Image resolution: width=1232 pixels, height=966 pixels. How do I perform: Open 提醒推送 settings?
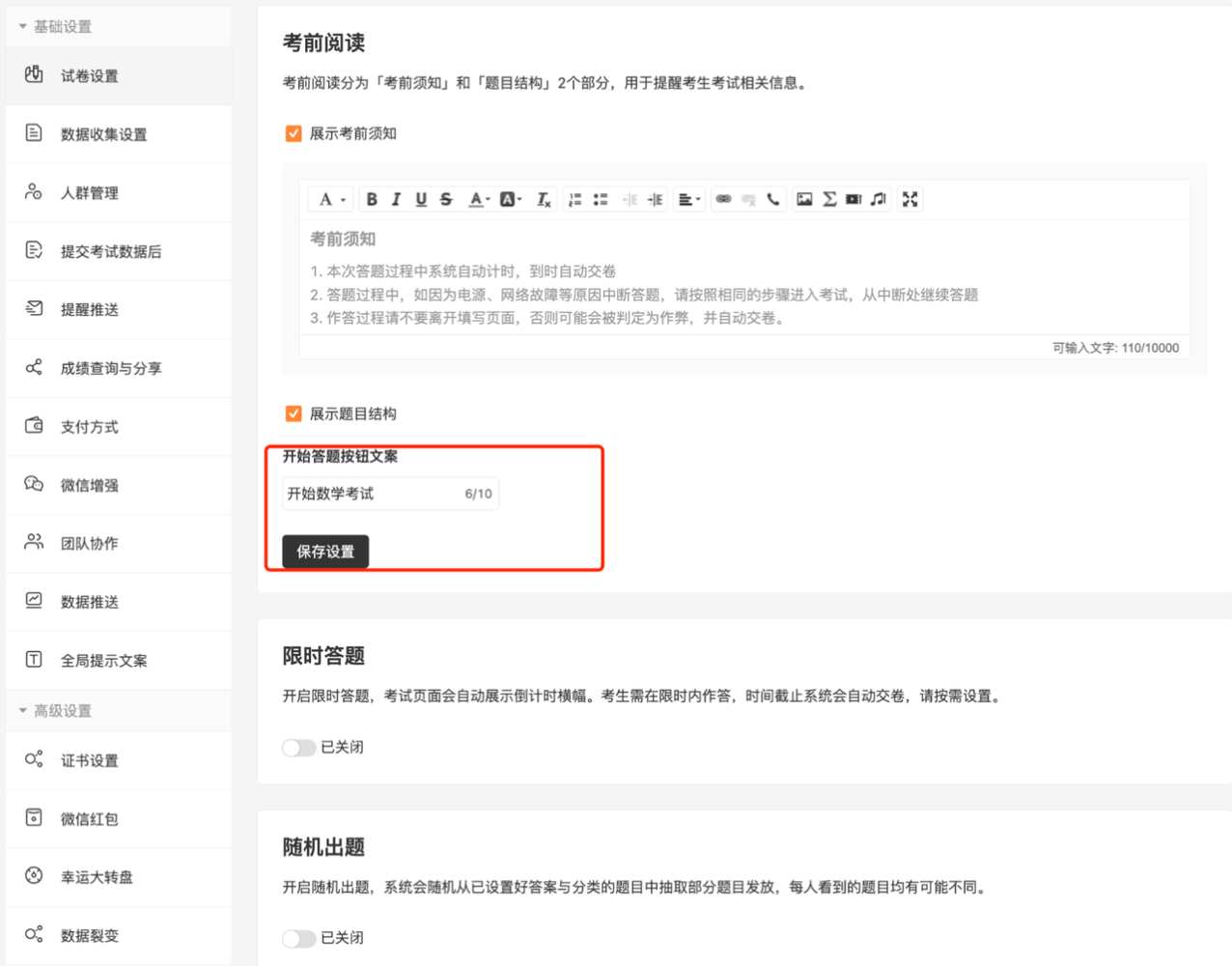pyautogui.click(x=119, y=310)
